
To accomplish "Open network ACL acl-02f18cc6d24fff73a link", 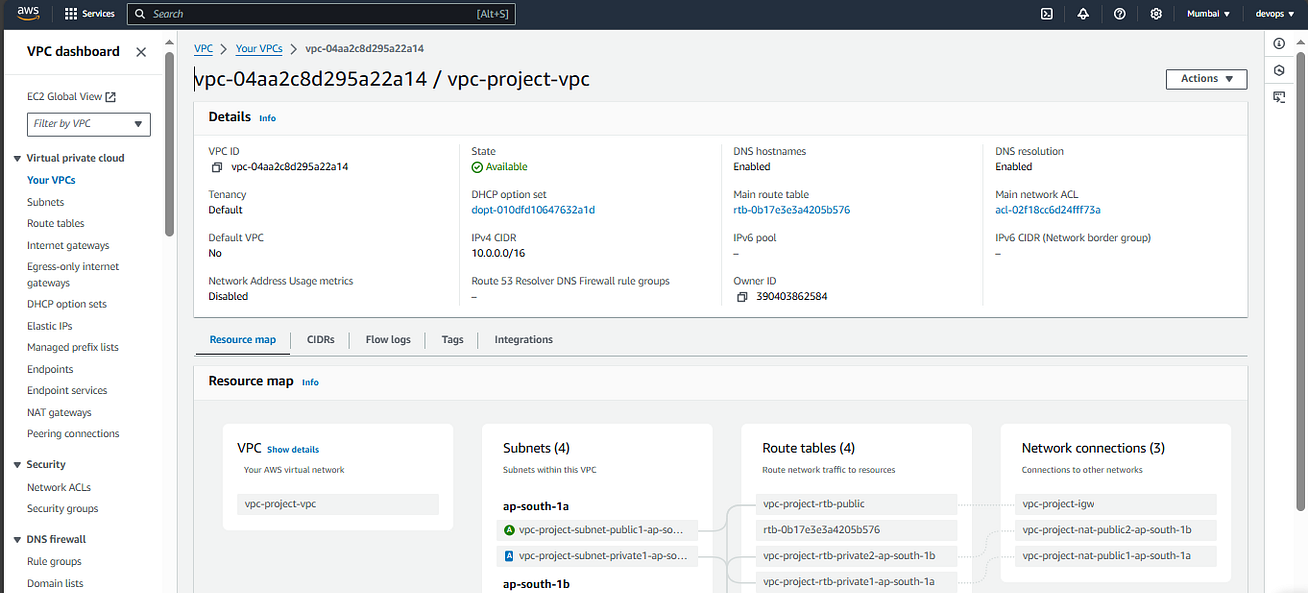I will [x=1048, y=210].
